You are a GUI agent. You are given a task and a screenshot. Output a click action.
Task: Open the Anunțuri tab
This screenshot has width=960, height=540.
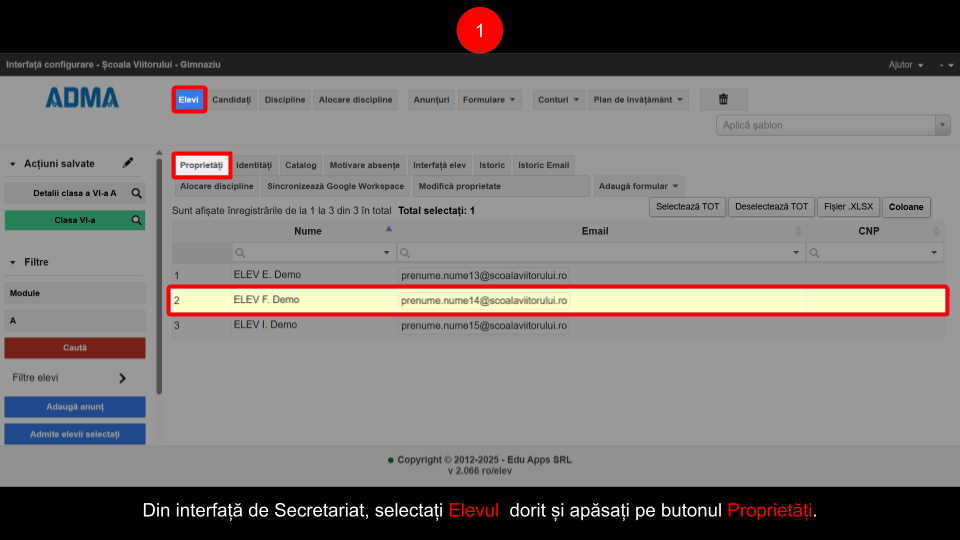(431, 99)
